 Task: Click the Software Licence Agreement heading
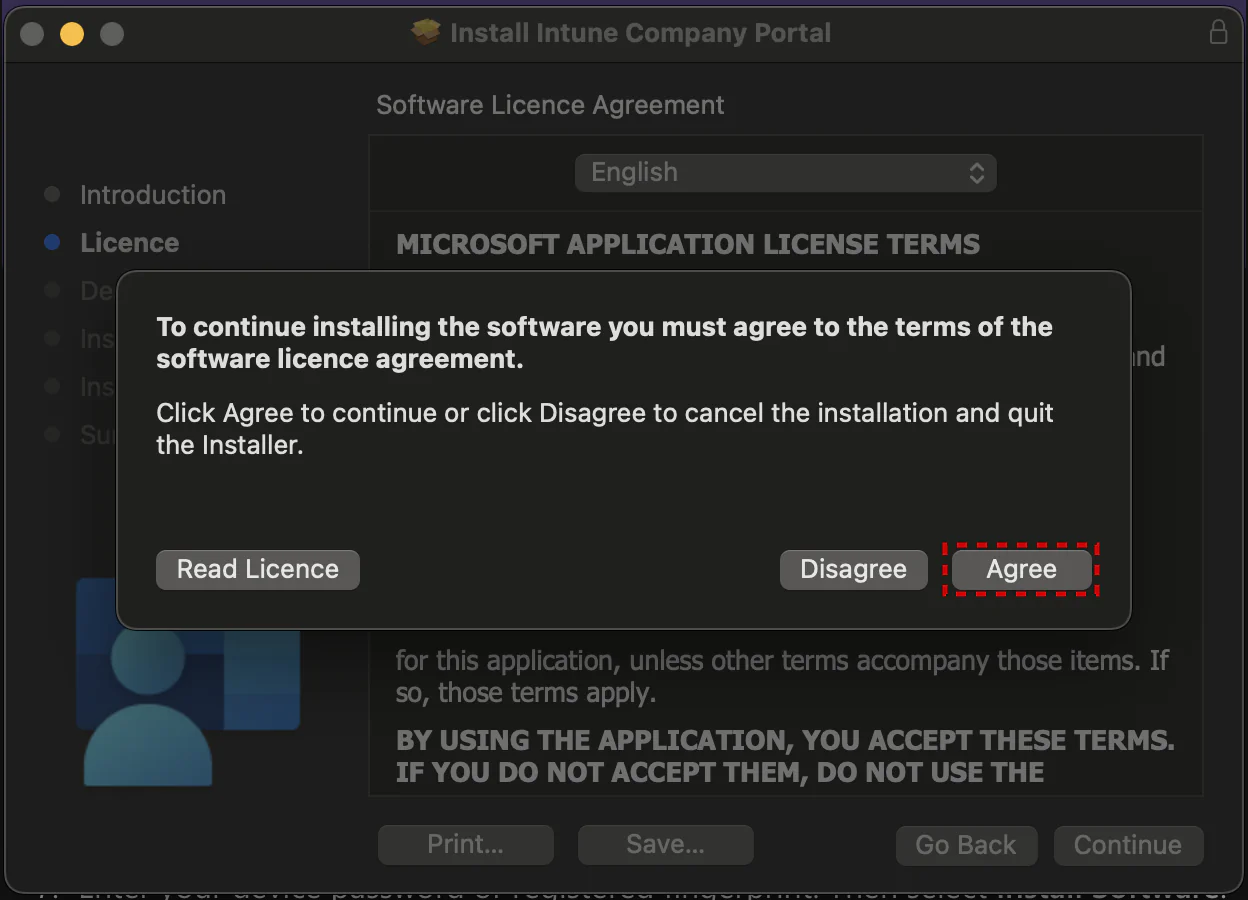[x=550, y=105]
